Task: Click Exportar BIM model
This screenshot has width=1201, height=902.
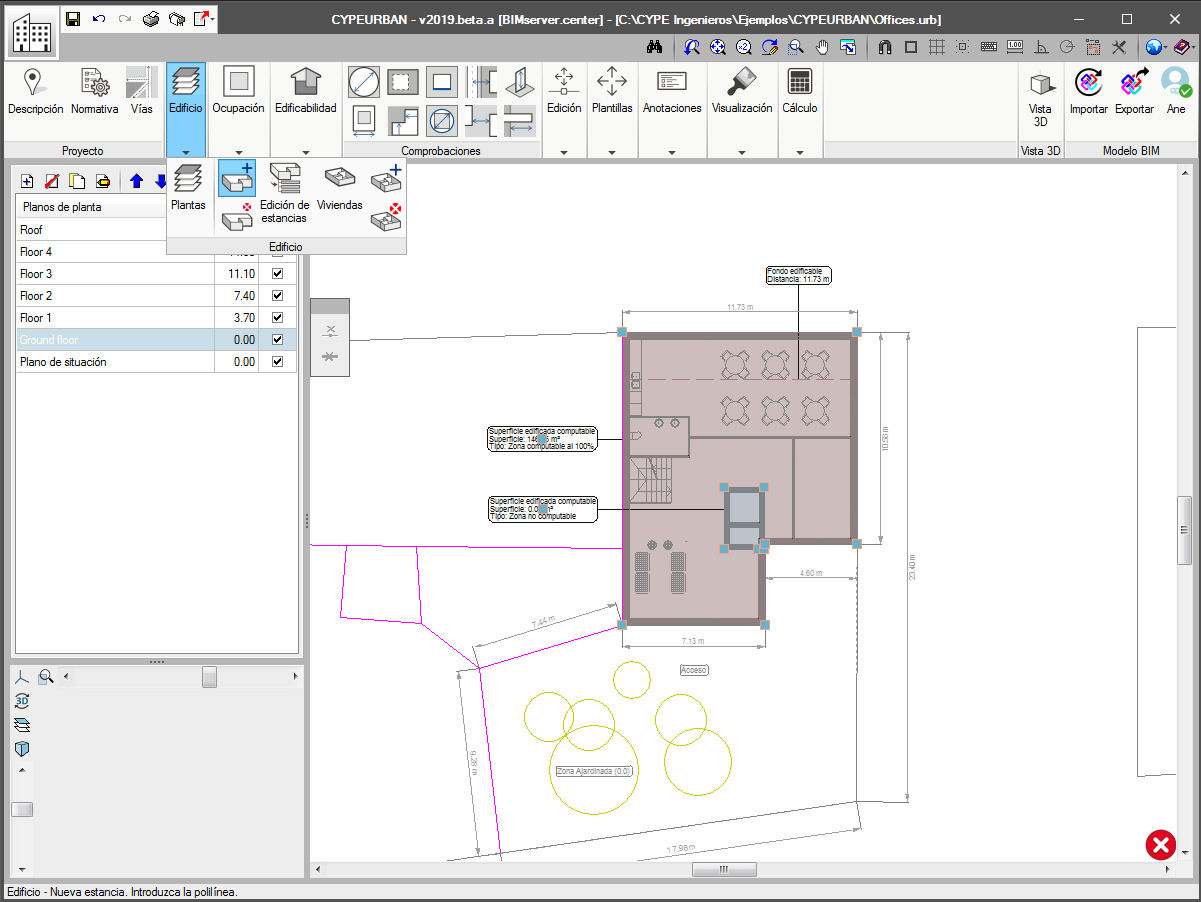Action: coord(1134,92)
